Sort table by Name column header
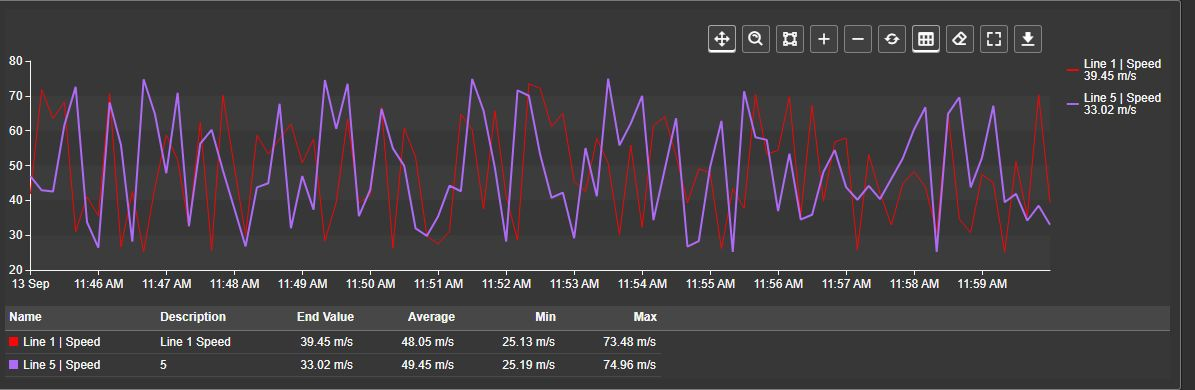This screenshot has width=1195, height=390. click(x=25, y=317)
